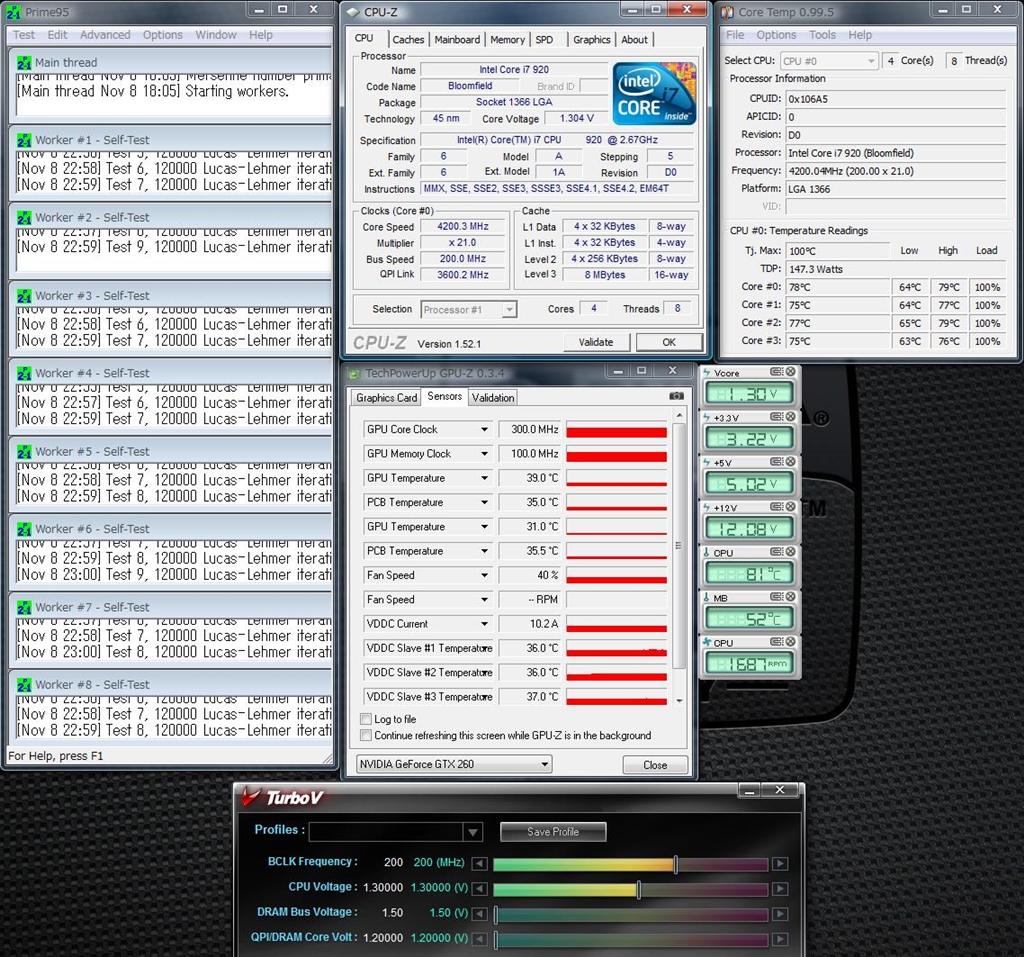Click GPU-Z camera screenshot icon
The image size is (1024, 957).
[677, 396]
